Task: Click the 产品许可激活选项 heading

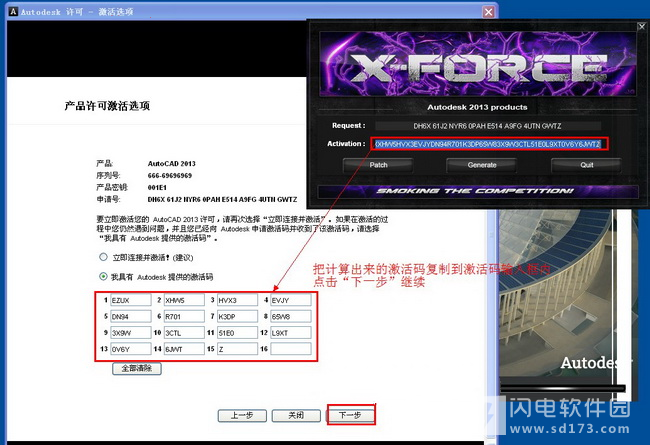Action: (107, 106)
